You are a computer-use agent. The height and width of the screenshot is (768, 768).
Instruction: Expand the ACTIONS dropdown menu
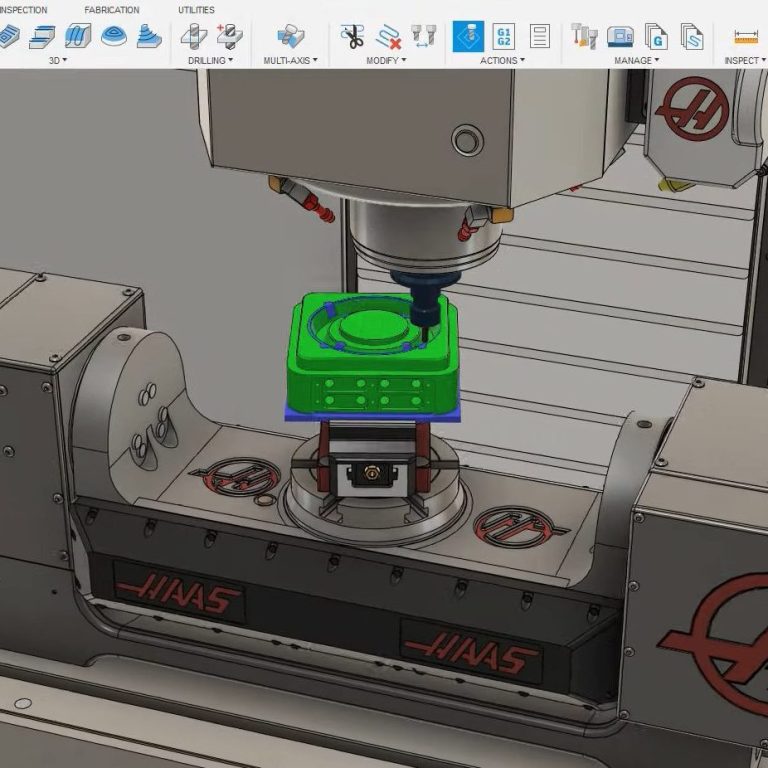point(503,60)
